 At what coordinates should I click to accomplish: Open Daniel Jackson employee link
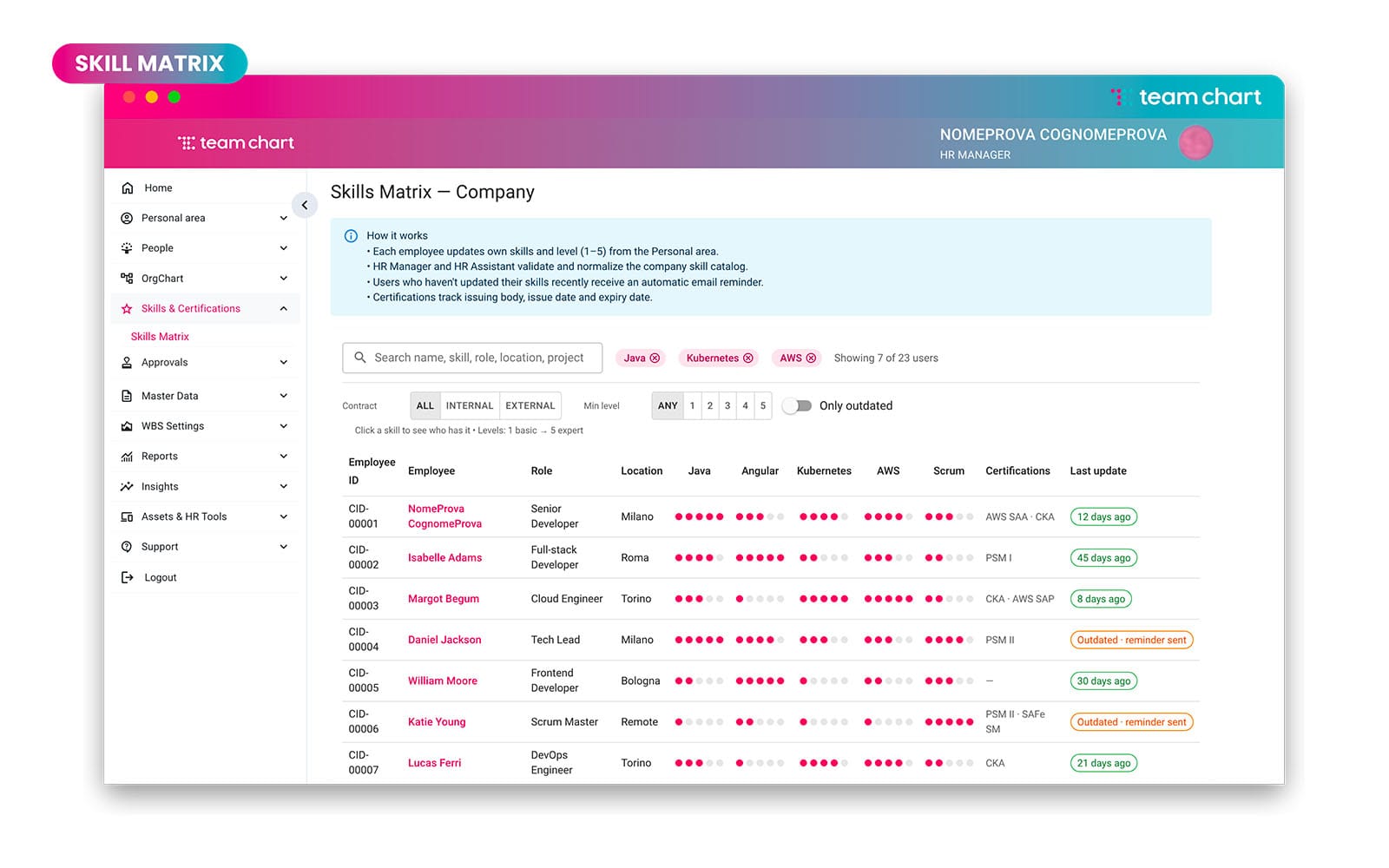coord(444,640)
